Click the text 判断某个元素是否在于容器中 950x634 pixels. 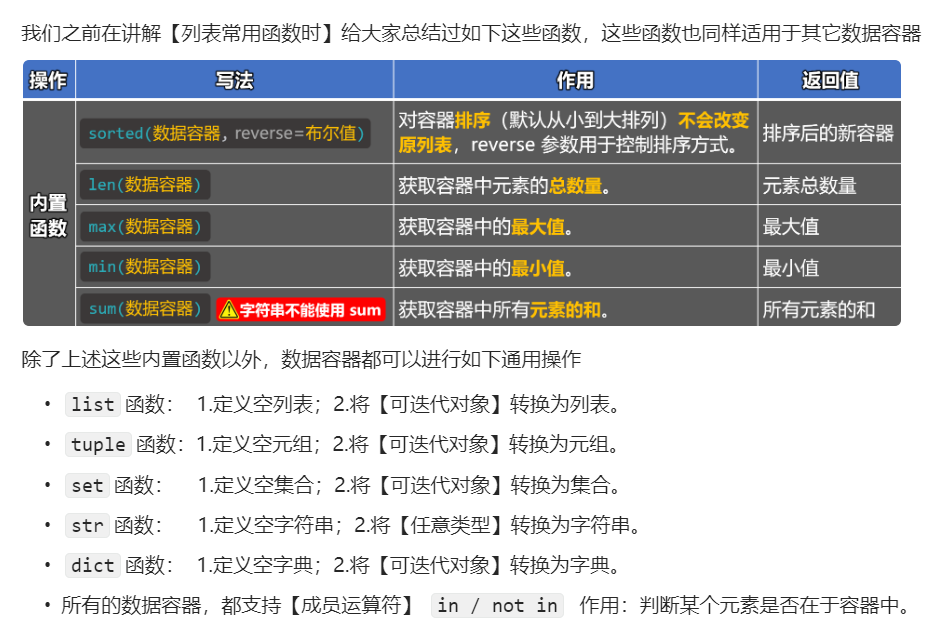click(x=769, y=605)
